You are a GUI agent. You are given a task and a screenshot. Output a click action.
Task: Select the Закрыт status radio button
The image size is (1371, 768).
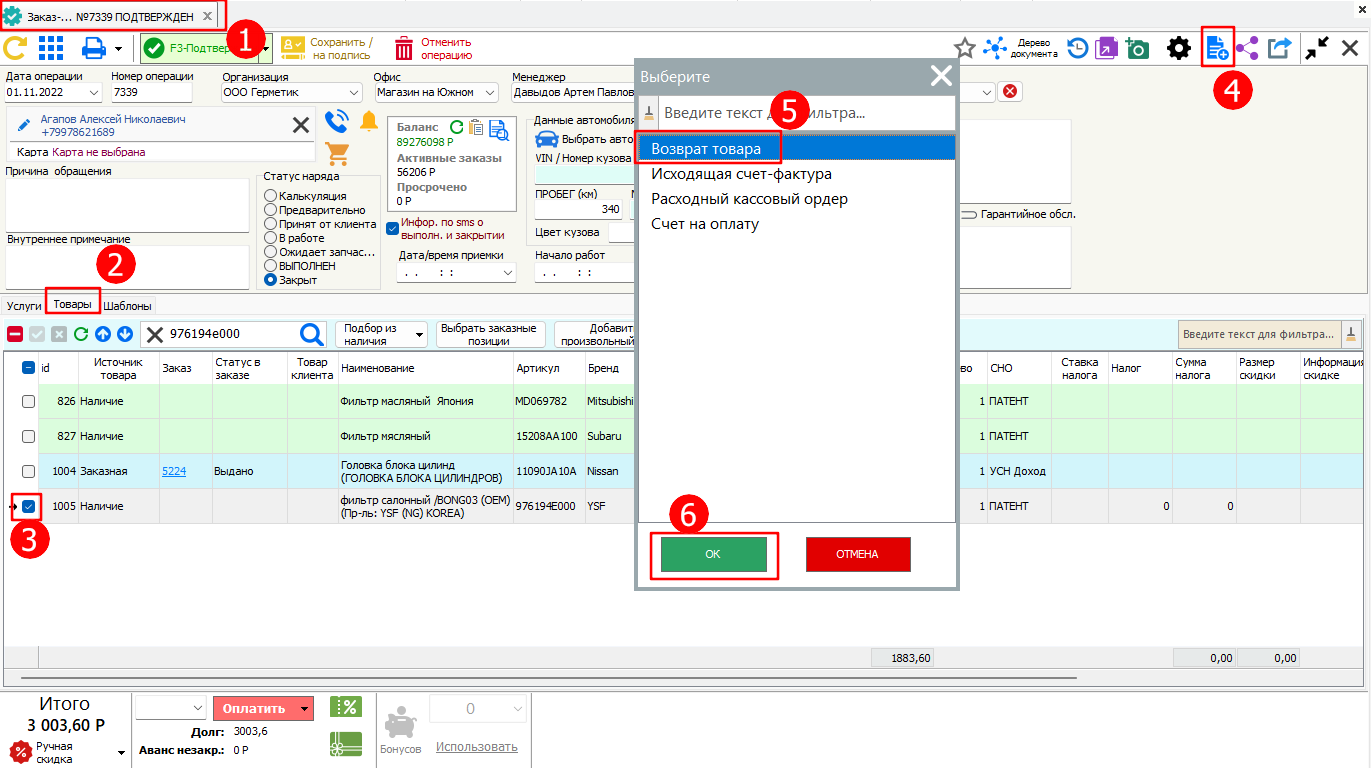tap(270, 280)
